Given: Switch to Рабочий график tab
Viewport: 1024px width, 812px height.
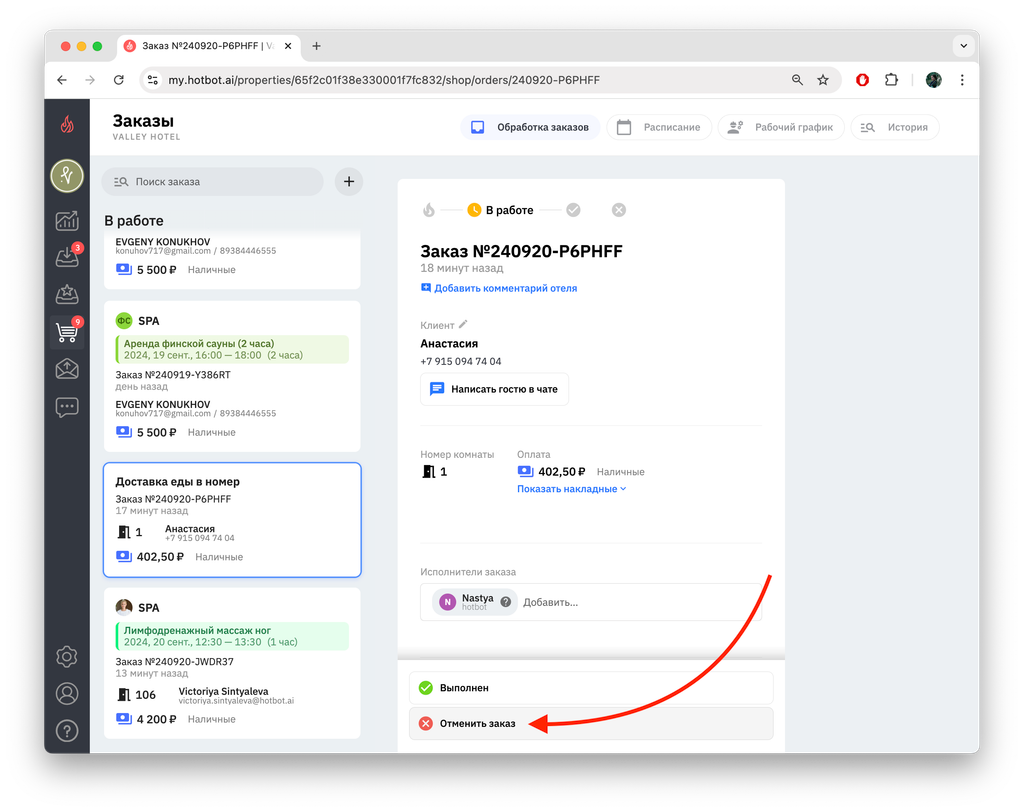Looking at the screenshot, I should 781,127.
